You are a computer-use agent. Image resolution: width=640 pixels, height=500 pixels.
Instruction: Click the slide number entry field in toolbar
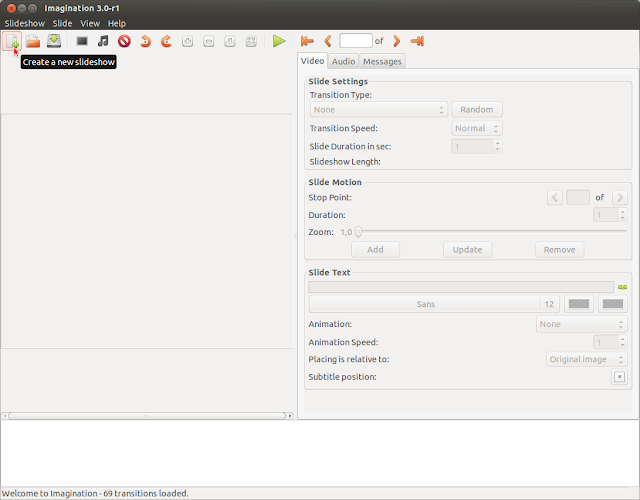[356, 41]
